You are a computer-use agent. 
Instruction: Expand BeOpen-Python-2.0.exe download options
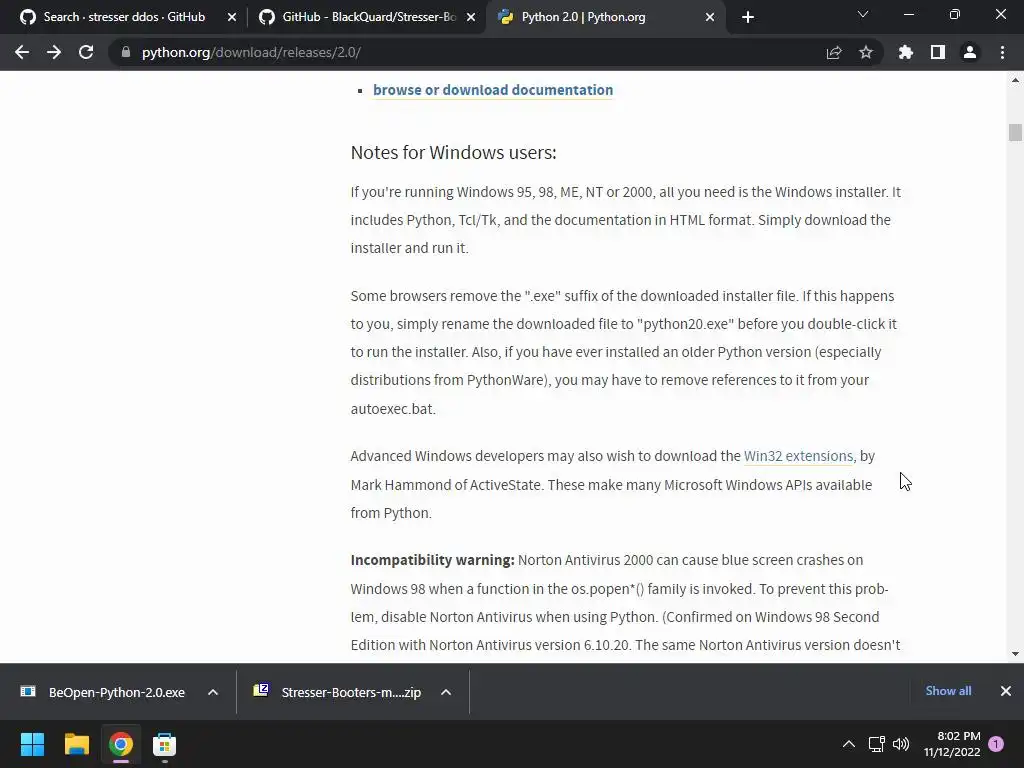tap(213, 692)
